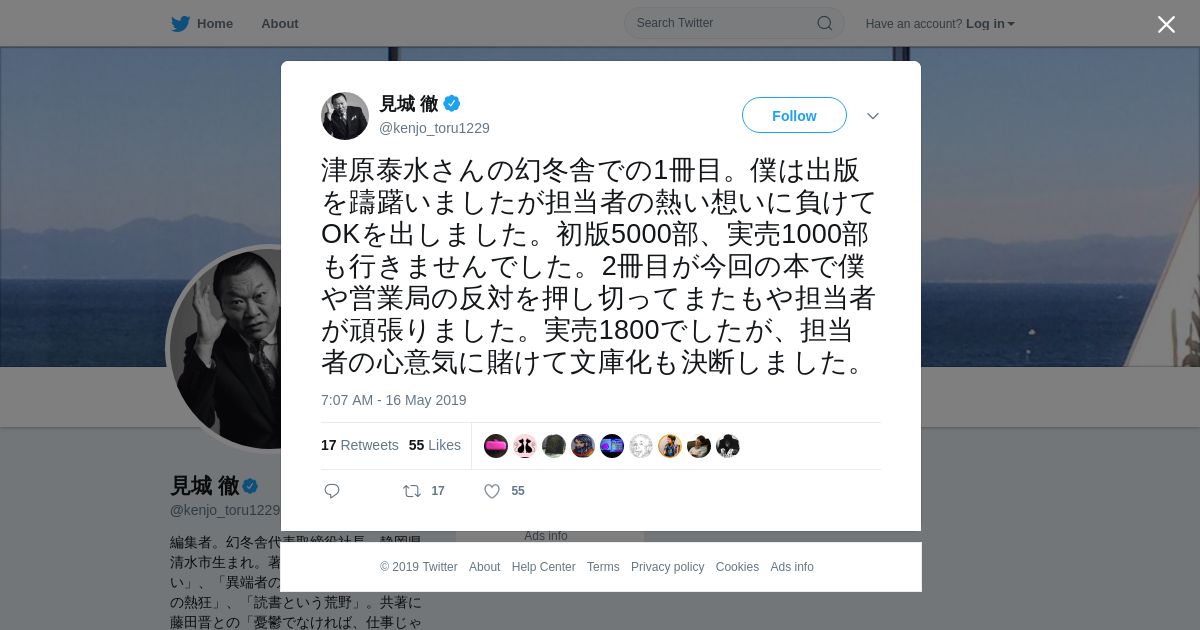The image size is (1200, 630).
Task: Open the 17 Retweets list
Action: point(360,445)
